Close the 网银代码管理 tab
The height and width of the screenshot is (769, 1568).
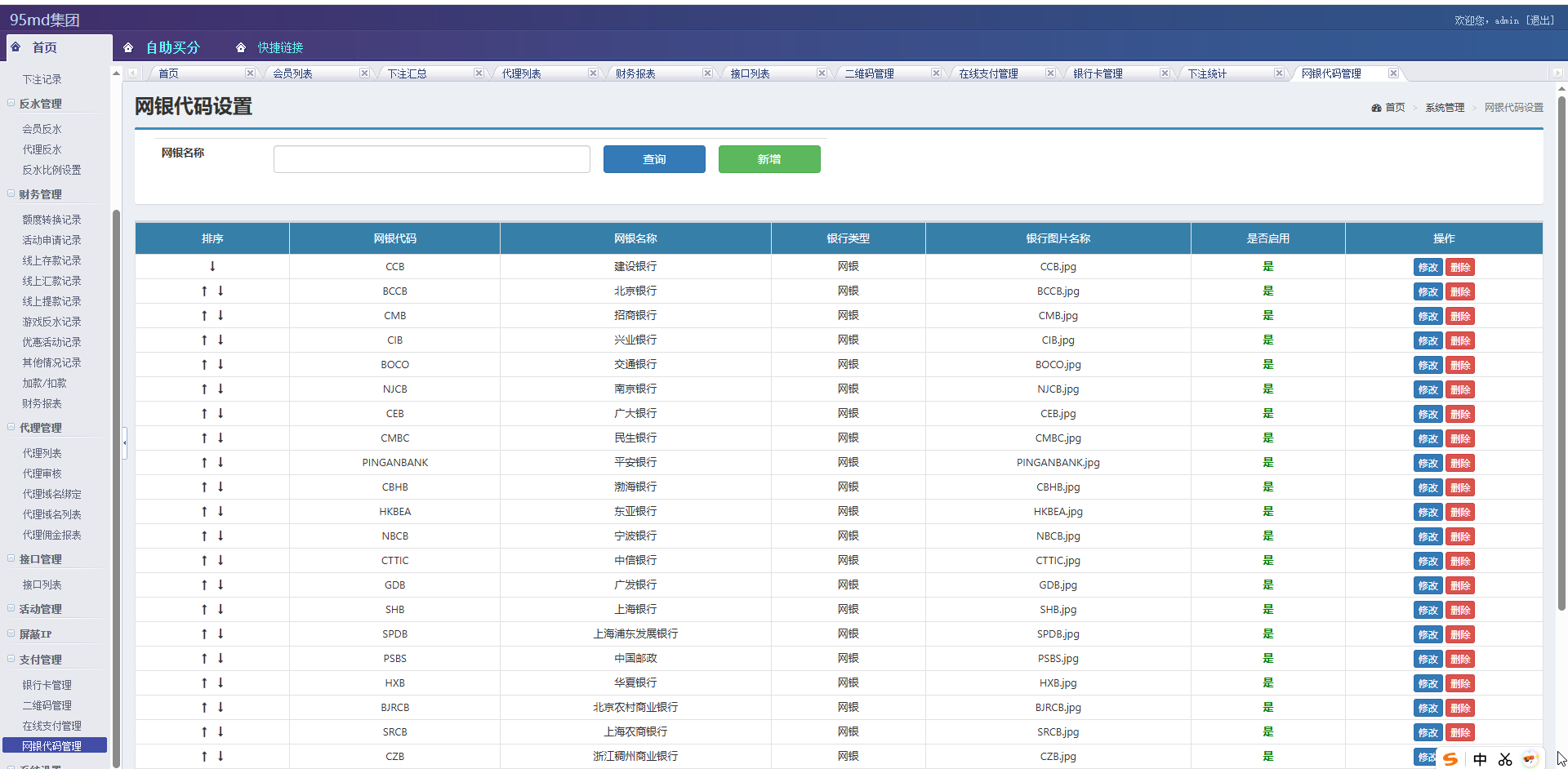click(x=1393, y=73)
